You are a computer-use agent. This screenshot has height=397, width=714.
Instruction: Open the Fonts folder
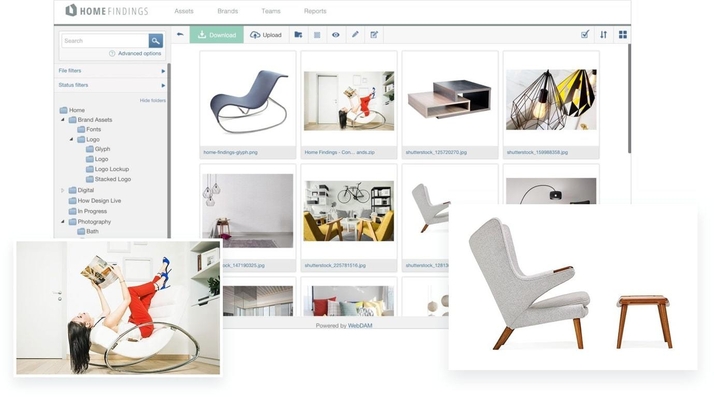coord(89,129)
